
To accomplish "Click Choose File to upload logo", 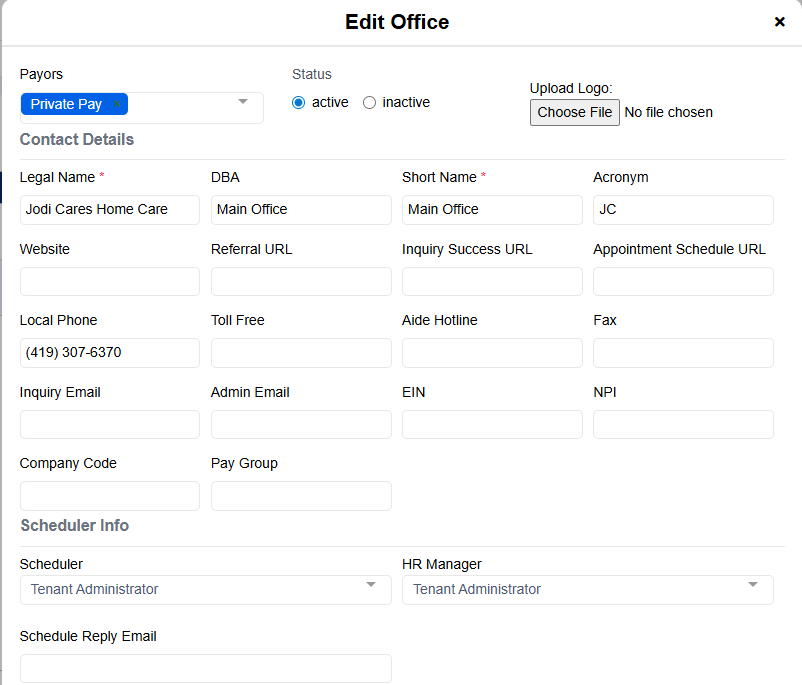I will pyautogui.click(x=574, y=112).
